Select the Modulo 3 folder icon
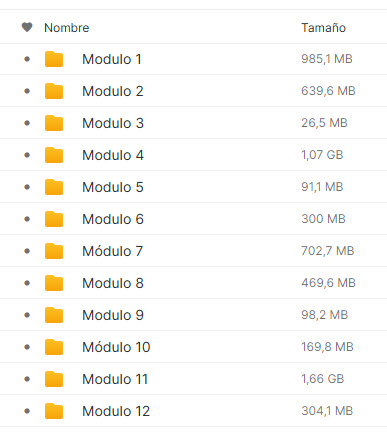Screen dimensions: 387x447 click(x=54, y=123)
